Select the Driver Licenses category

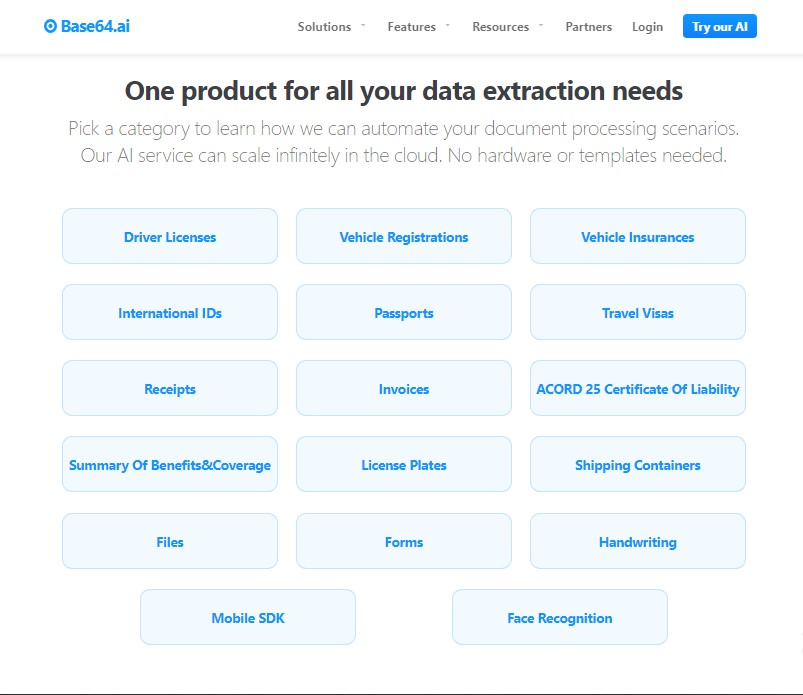point(170,236)
